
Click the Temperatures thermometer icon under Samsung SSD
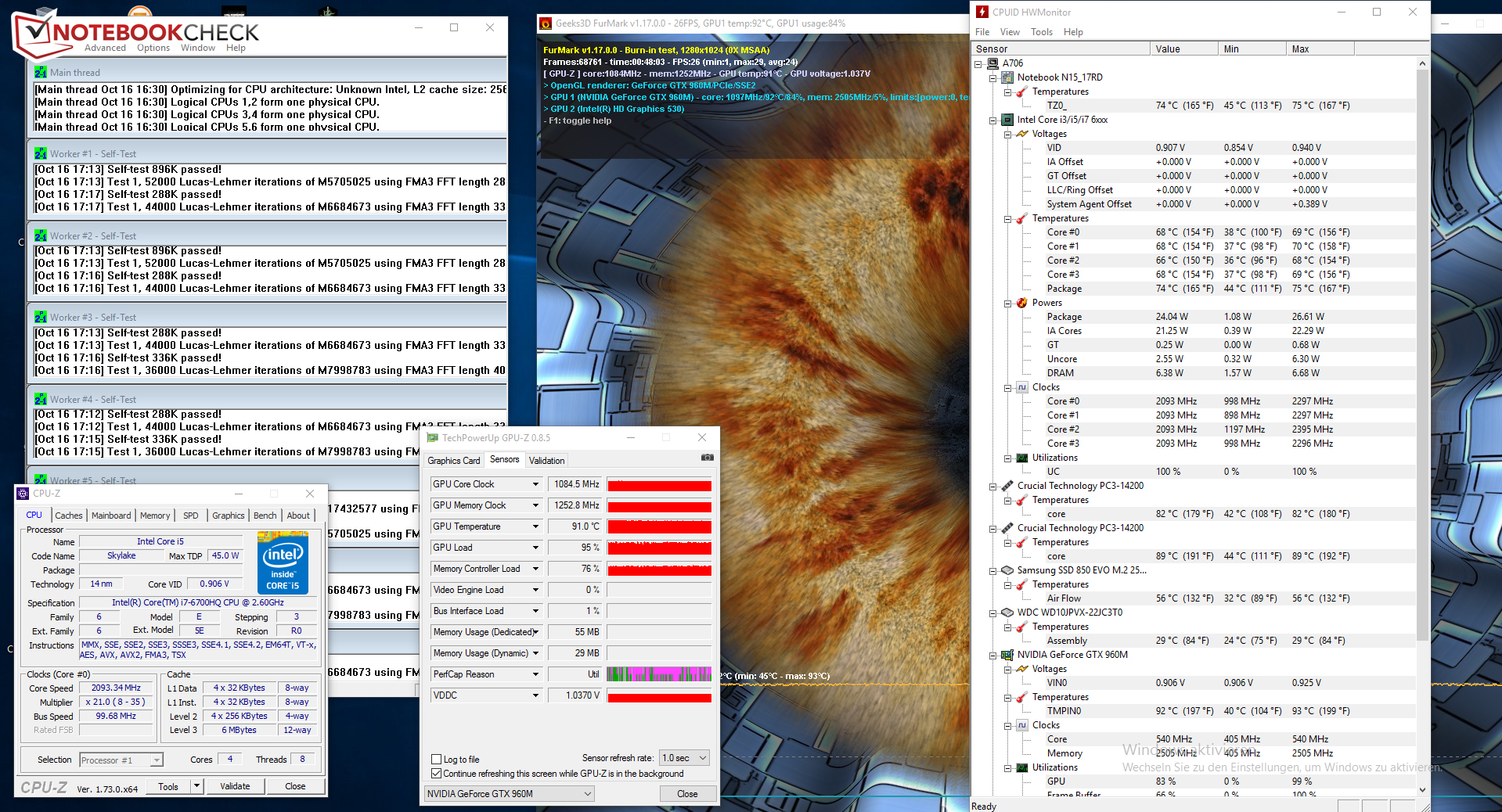coord(1022,584)
